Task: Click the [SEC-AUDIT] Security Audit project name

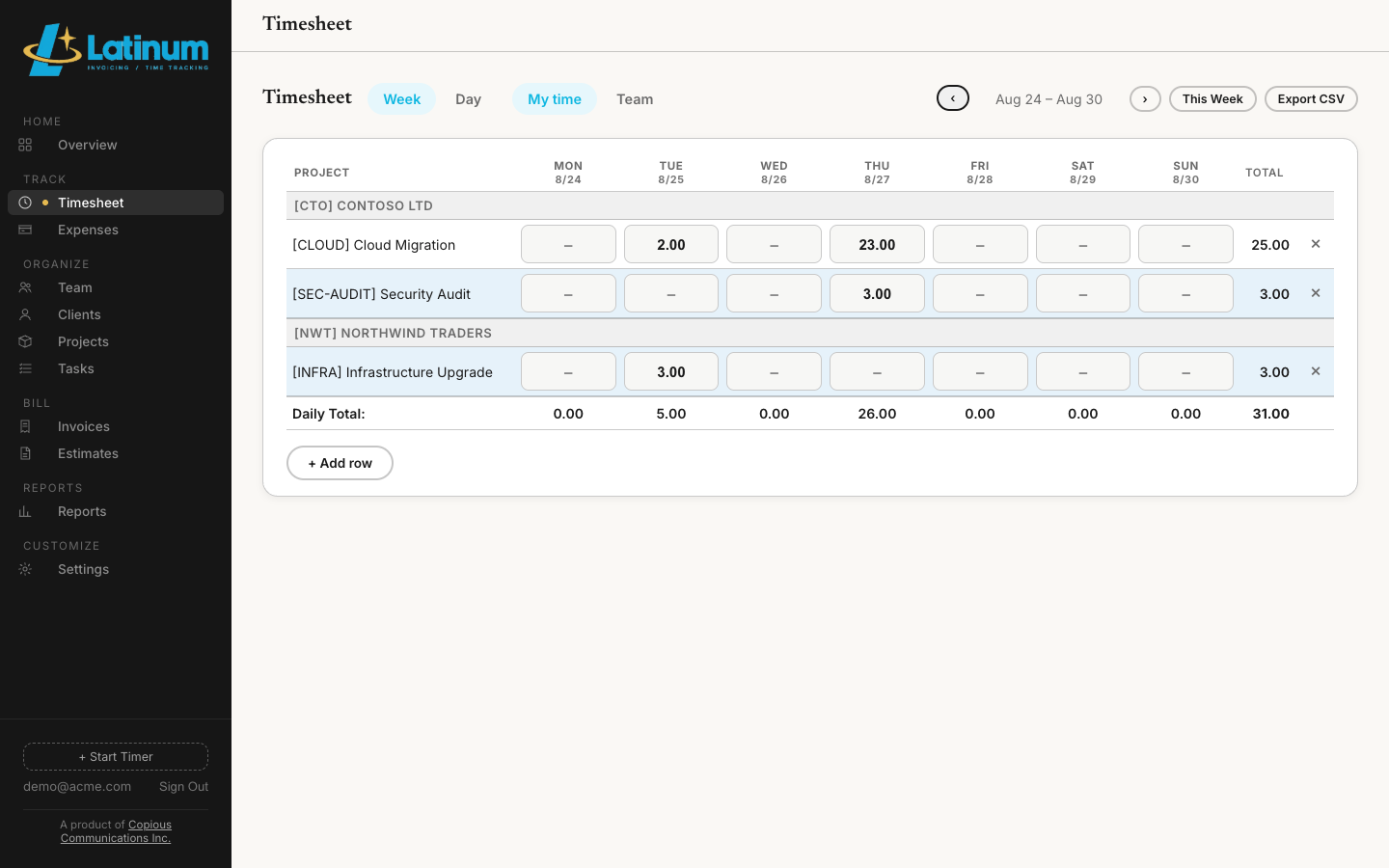Action: [381, 294]
